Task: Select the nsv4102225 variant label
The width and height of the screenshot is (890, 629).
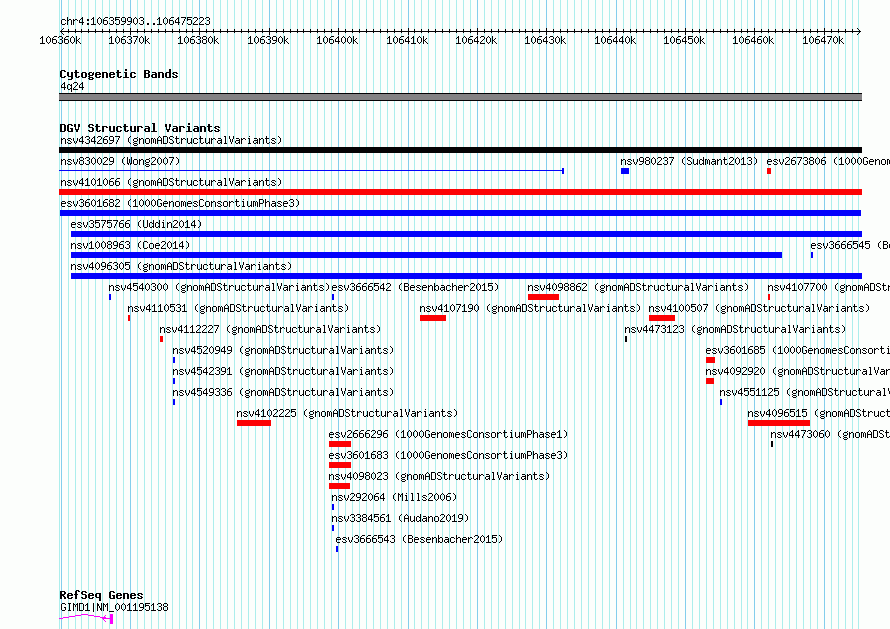Action: [x=347, y=413]
